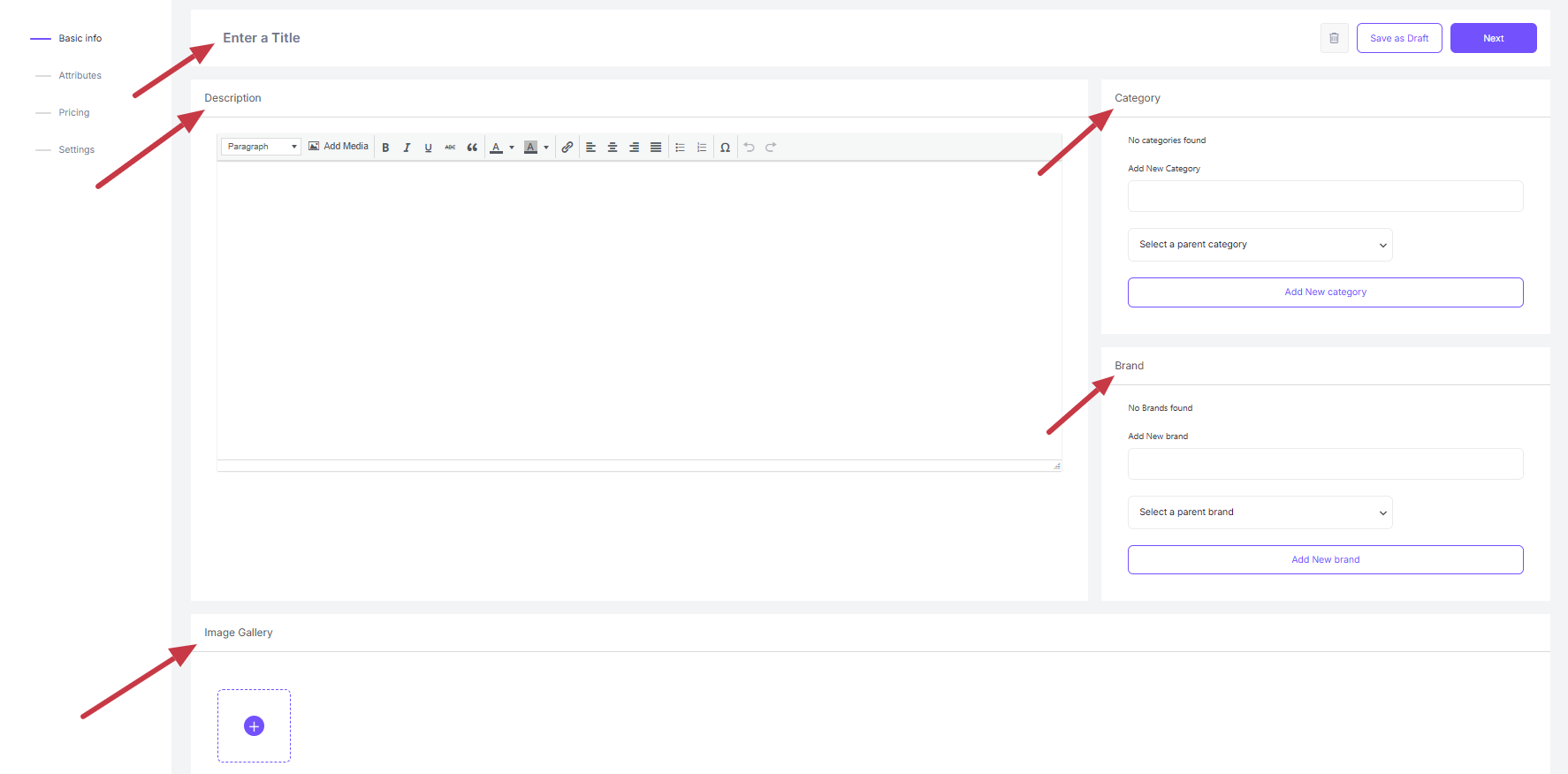Viewport: 1568px width, 774px height.
Task: Align text right in the editor
Action: (634, 148)
